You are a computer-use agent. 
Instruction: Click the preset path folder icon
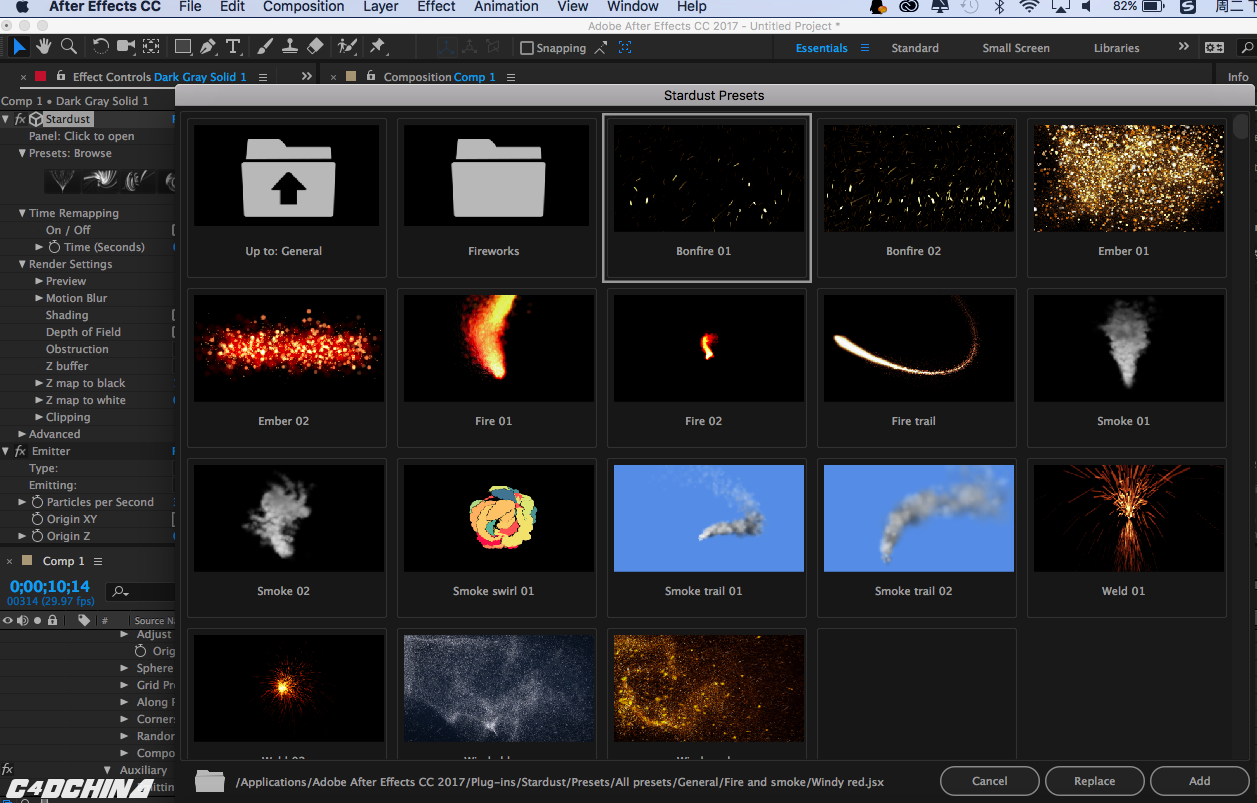pyautogui.click(x=209, y=781)
